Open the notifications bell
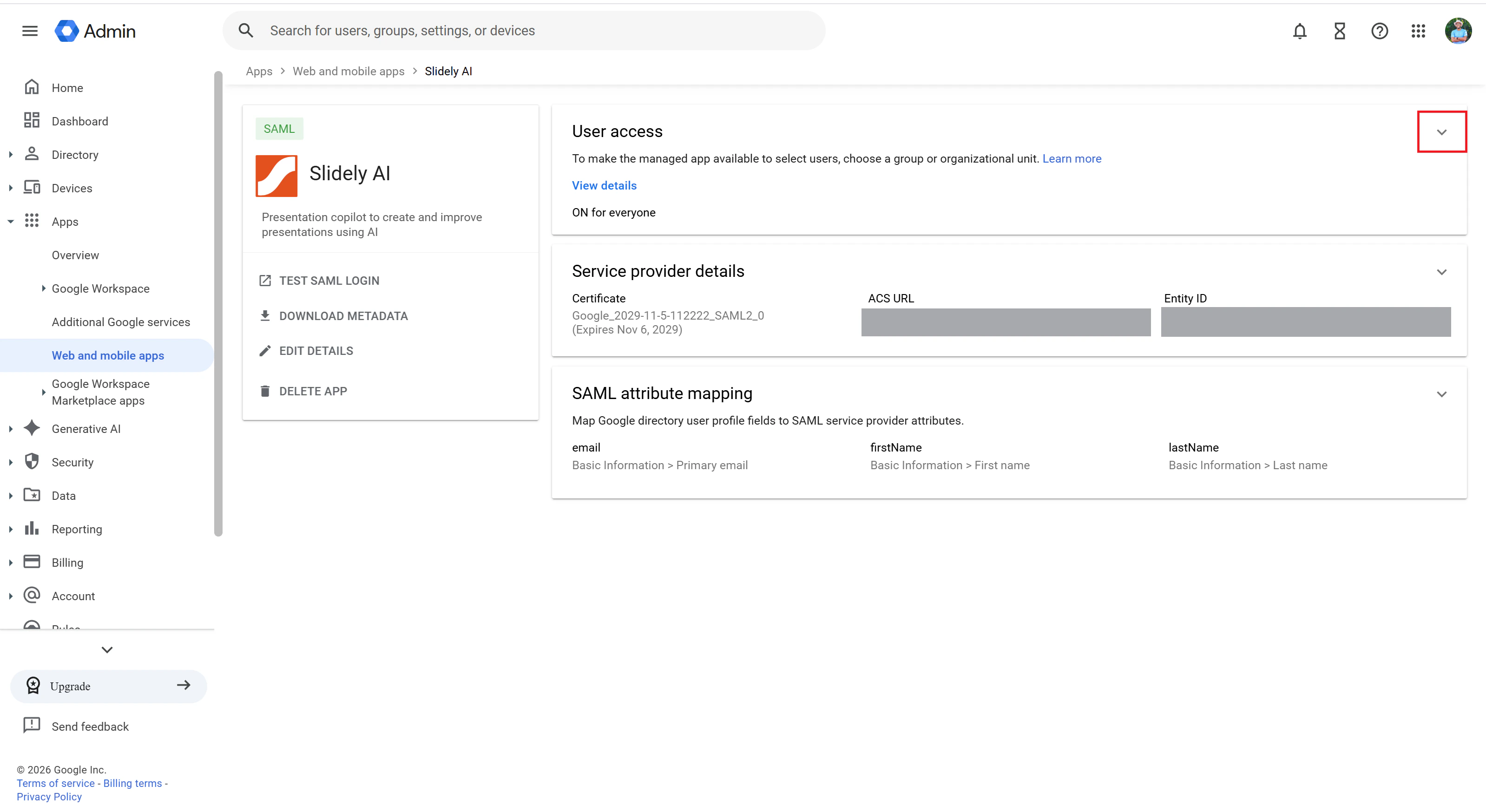 [x=1299, y=31]
